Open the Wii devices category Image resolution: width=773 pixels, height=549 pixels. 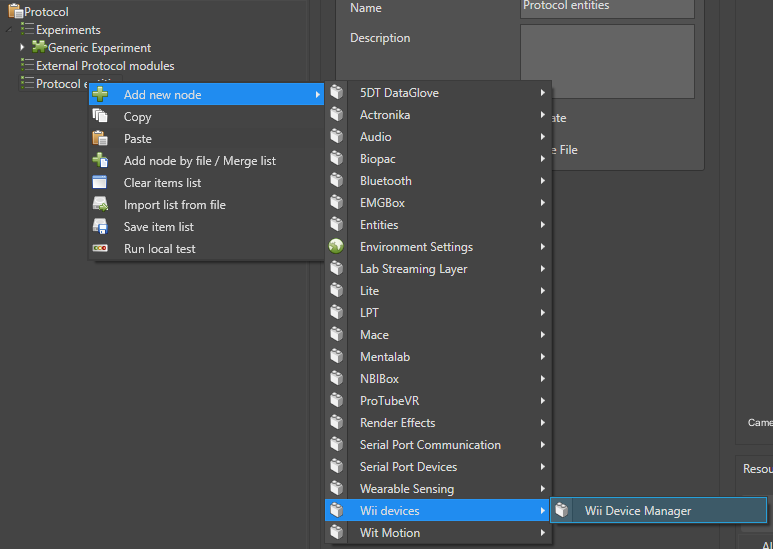438,510
